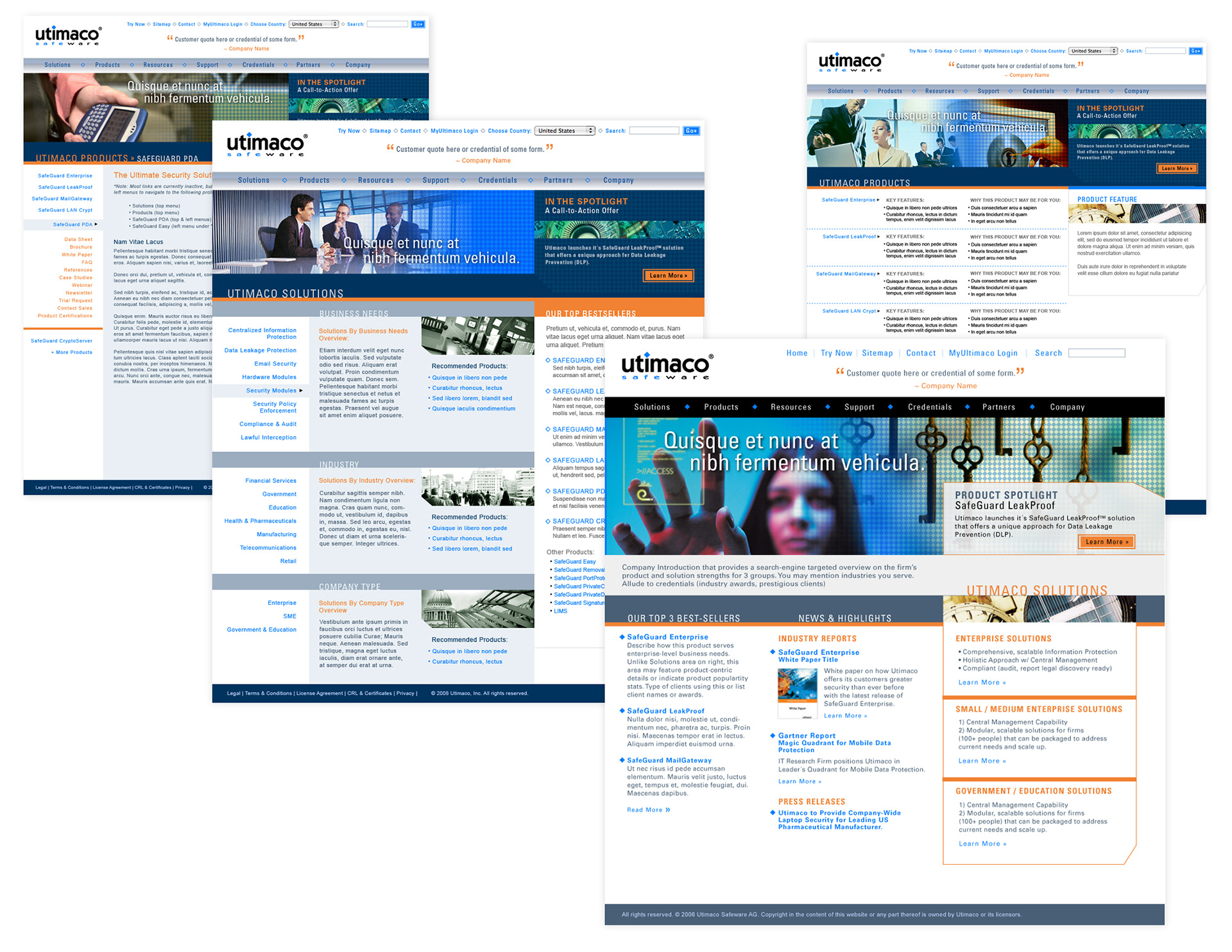Open Credentials menu on the Solutions page navbar
The height and width of the screenshot is (952, 1232).
point(497,180)
